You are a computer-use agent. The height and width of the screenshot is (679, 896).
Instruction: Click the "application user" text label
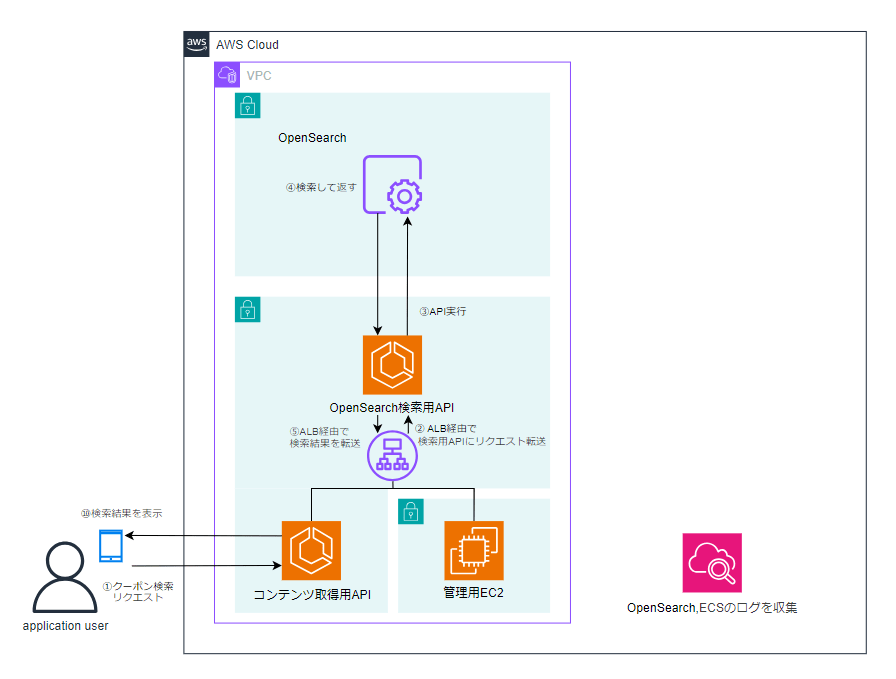(x=65, y=626)
